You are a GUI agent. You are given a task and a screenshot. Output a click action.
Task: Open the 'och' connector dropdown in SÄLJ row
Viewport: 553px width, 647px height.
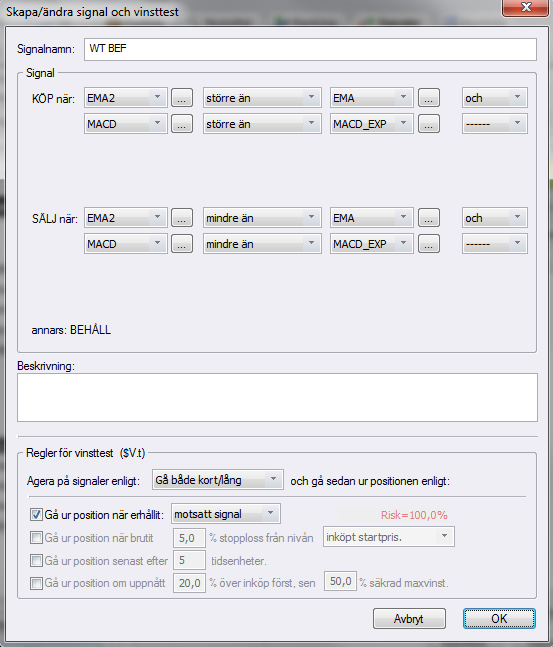coord(495,217)
